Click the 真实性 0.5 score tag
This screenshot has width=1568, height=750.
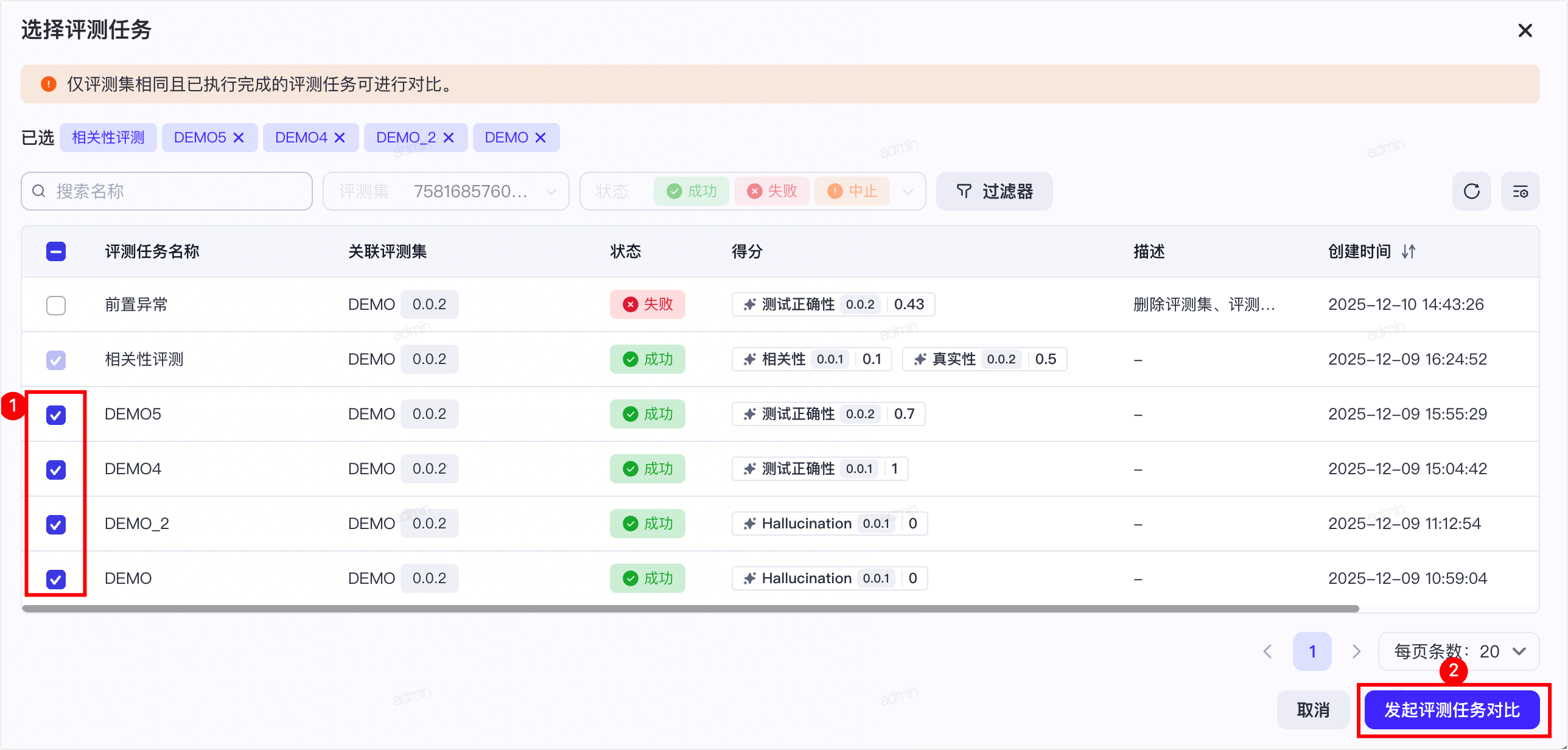985,359
